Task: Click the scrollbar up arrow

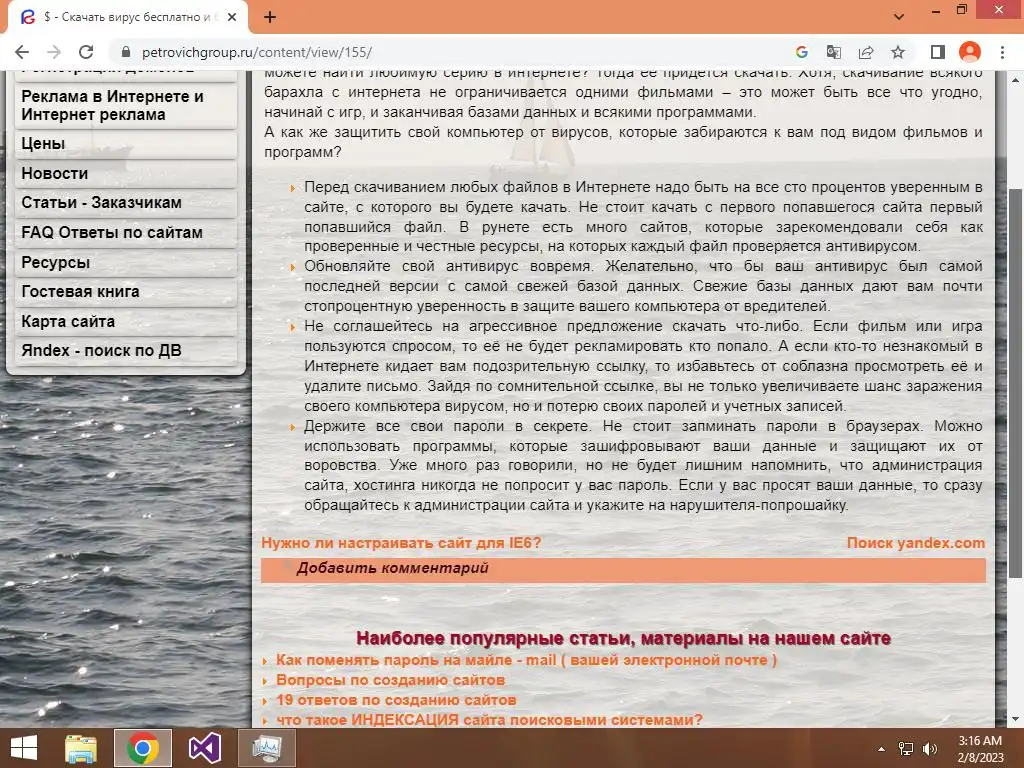Action: coord(1016,80)
